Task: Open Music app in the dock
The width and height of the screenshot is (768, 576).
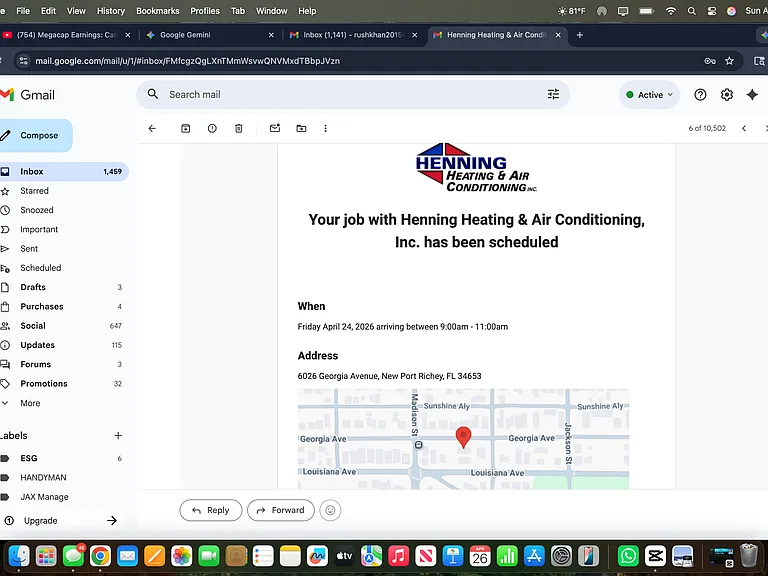Action: tap(398, 556)
